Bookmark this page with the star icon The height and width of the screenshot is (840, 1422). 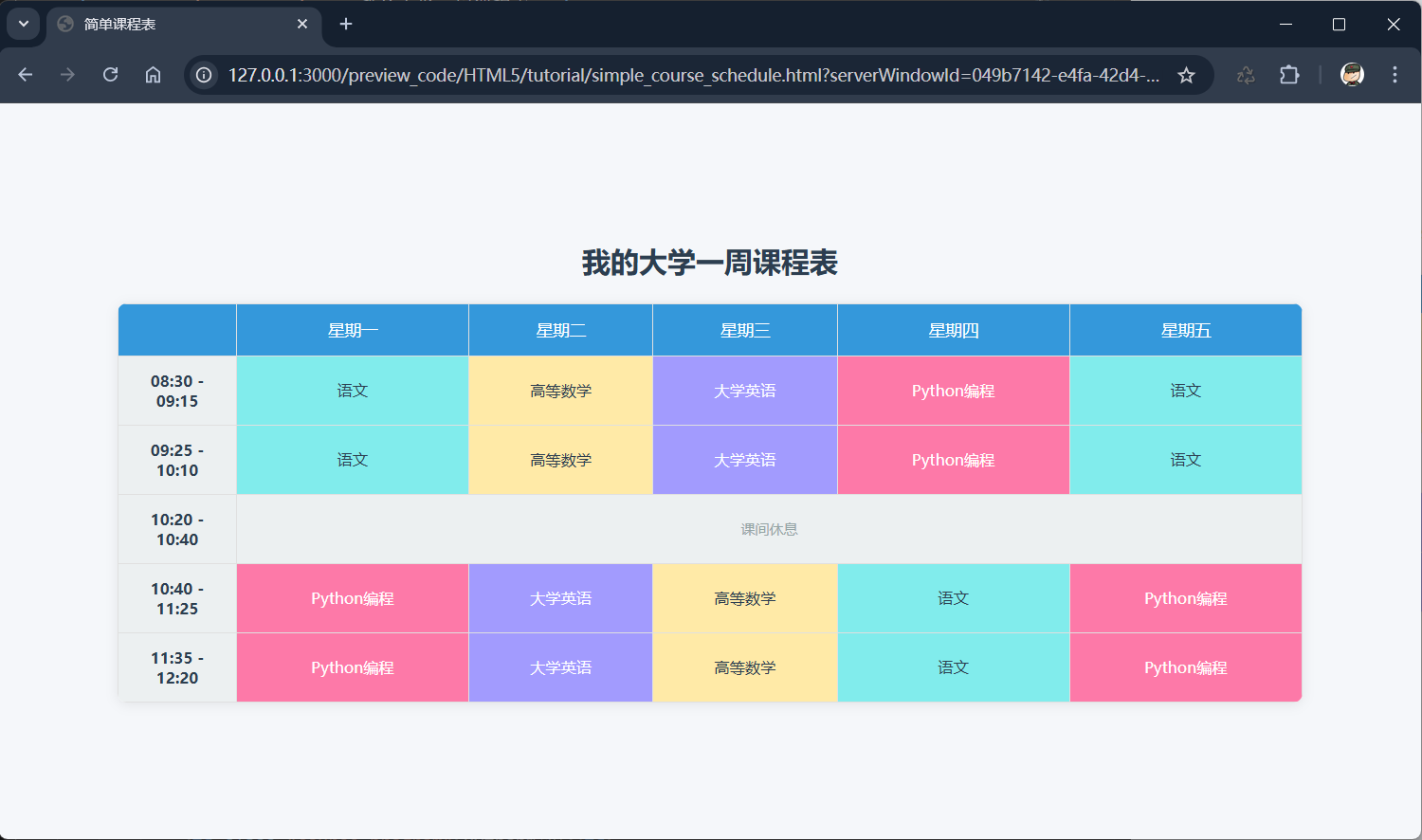1186,75
